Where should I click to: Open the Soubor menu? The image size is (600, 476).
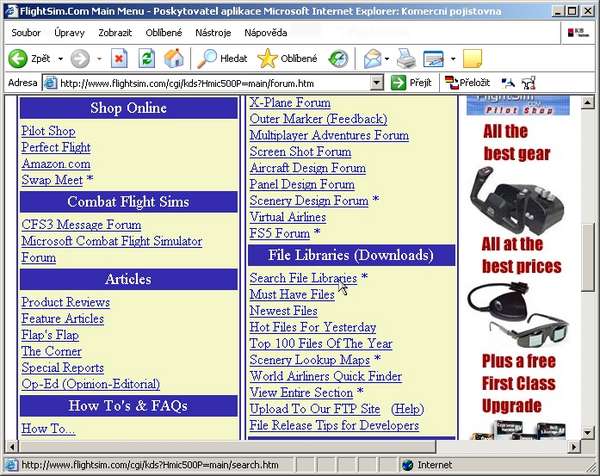(x=26, y=33)
